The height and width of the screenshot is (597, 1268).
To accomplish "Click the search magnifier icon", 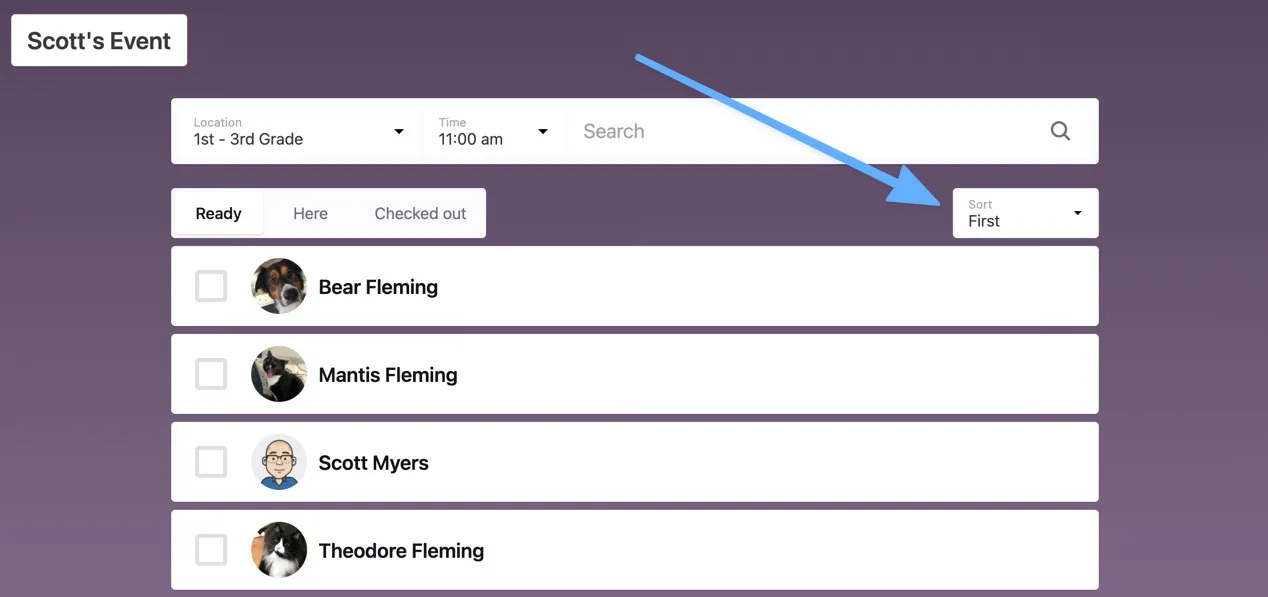I will click(x=1060, y=131).
